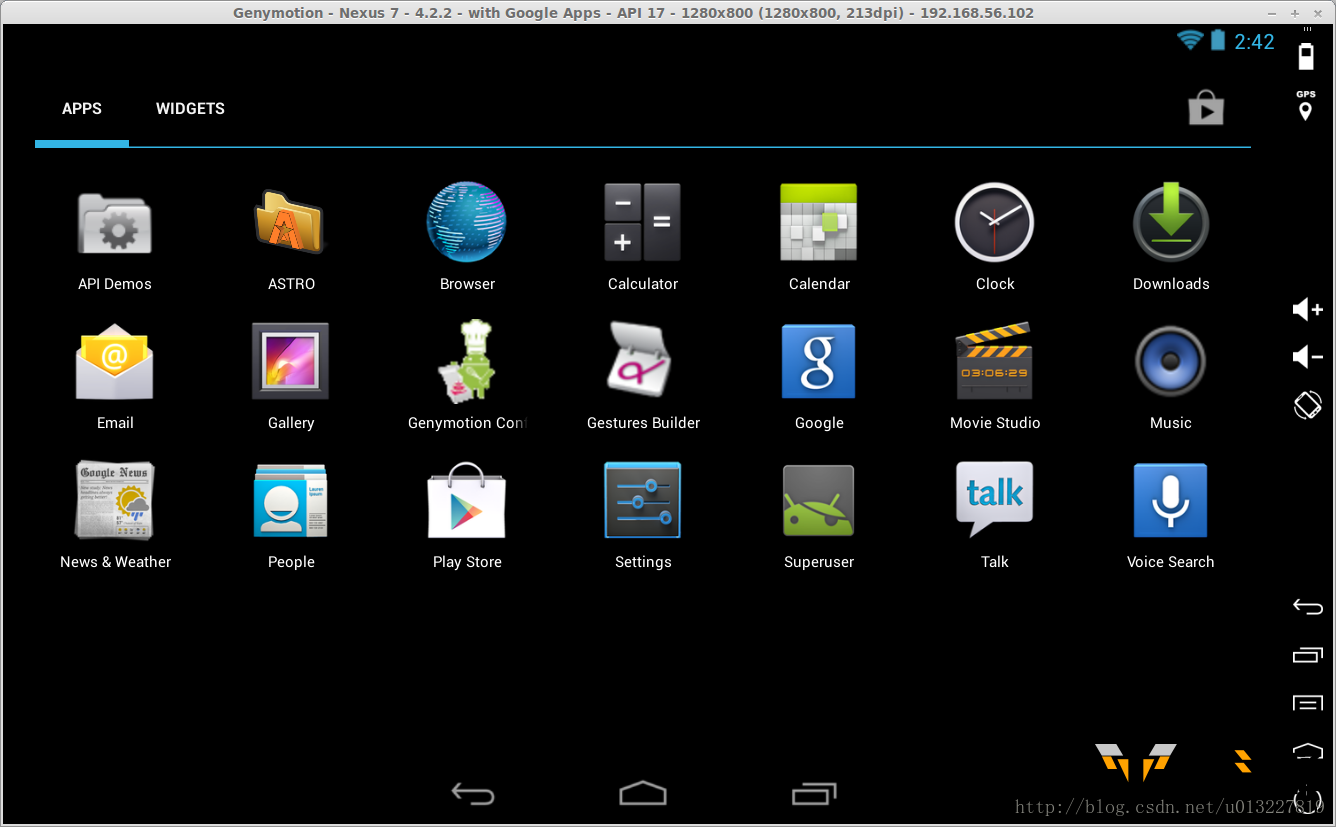Tap Android home navigation button
Viewport: 1336px width, 827px height.
[643, 794]
